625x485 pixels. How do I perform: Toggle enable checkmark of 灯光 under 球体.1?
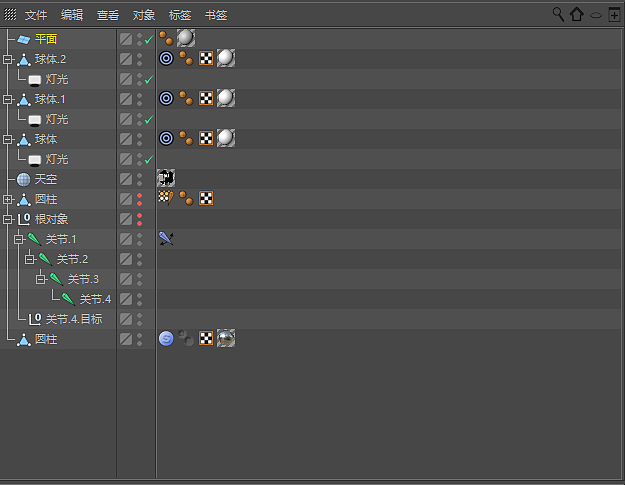[x=149, y=119]
